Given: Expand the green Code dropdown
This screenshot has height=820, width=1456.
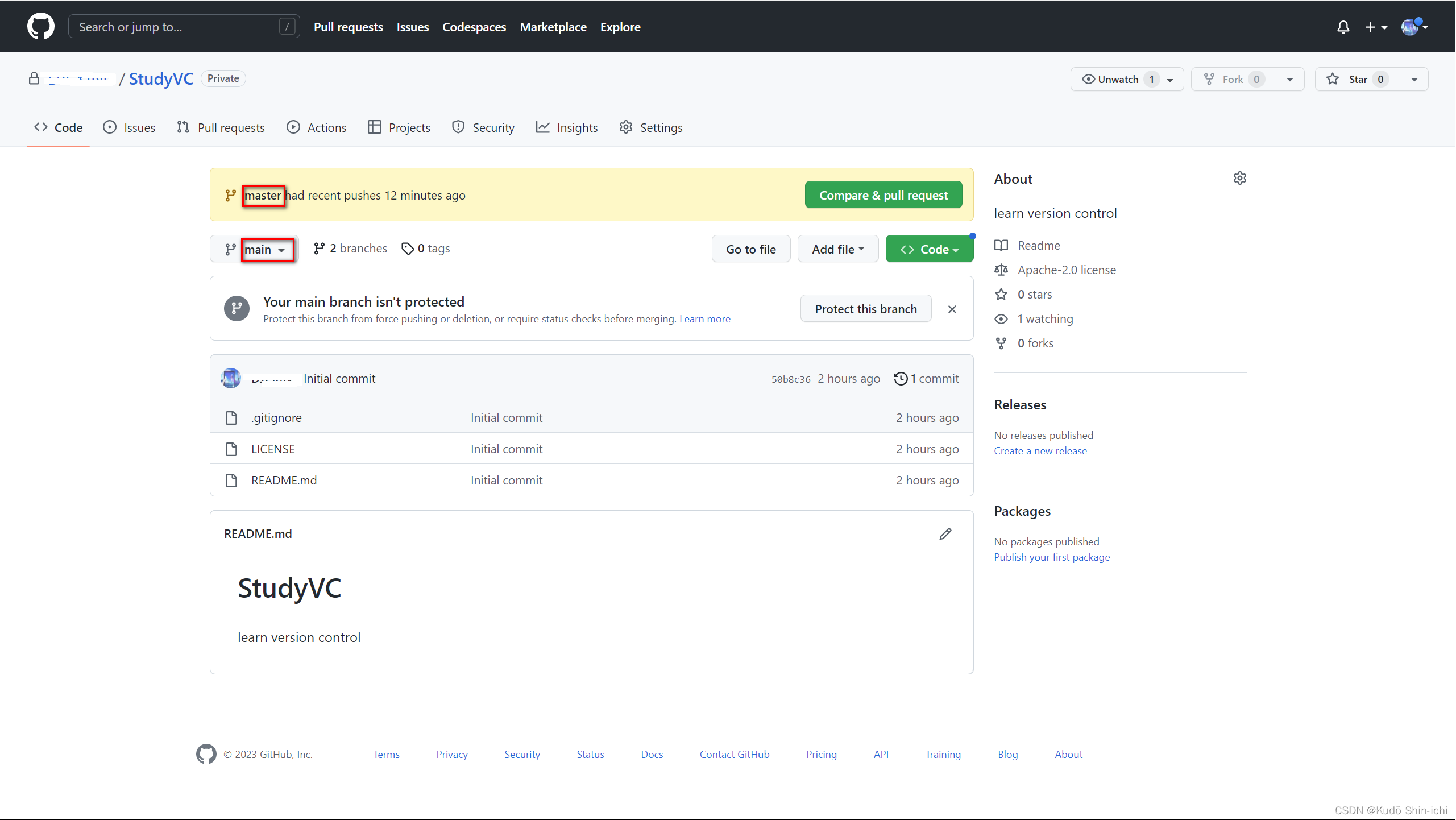Looking at the screenshot, I should point(929,249).
